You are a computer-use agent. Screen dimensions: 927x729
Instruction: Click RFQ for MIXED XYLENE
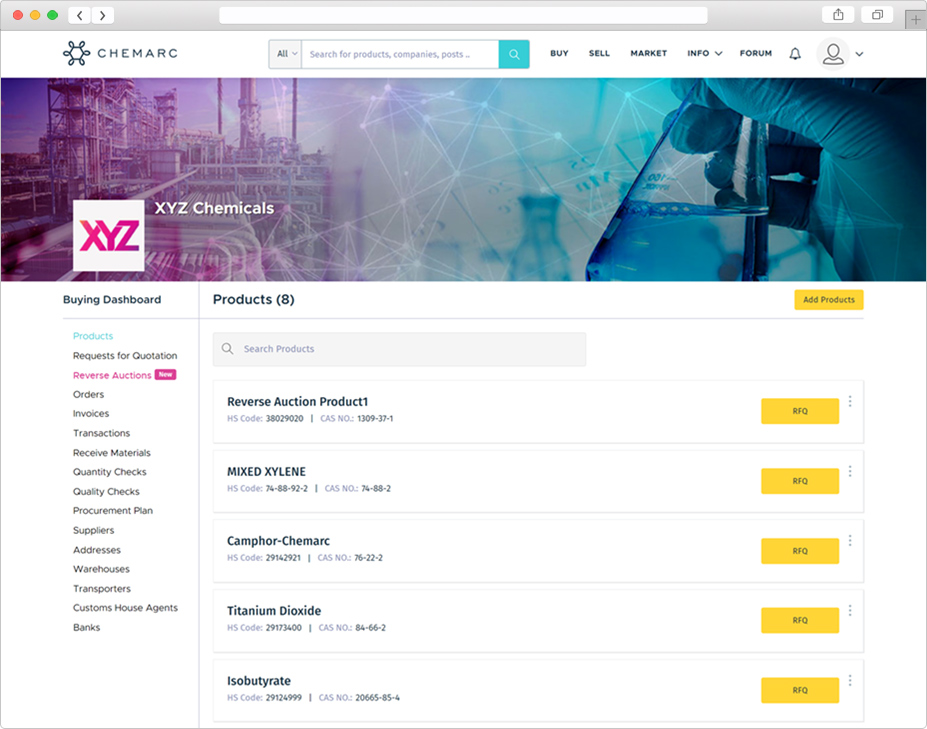pos(800,481)
